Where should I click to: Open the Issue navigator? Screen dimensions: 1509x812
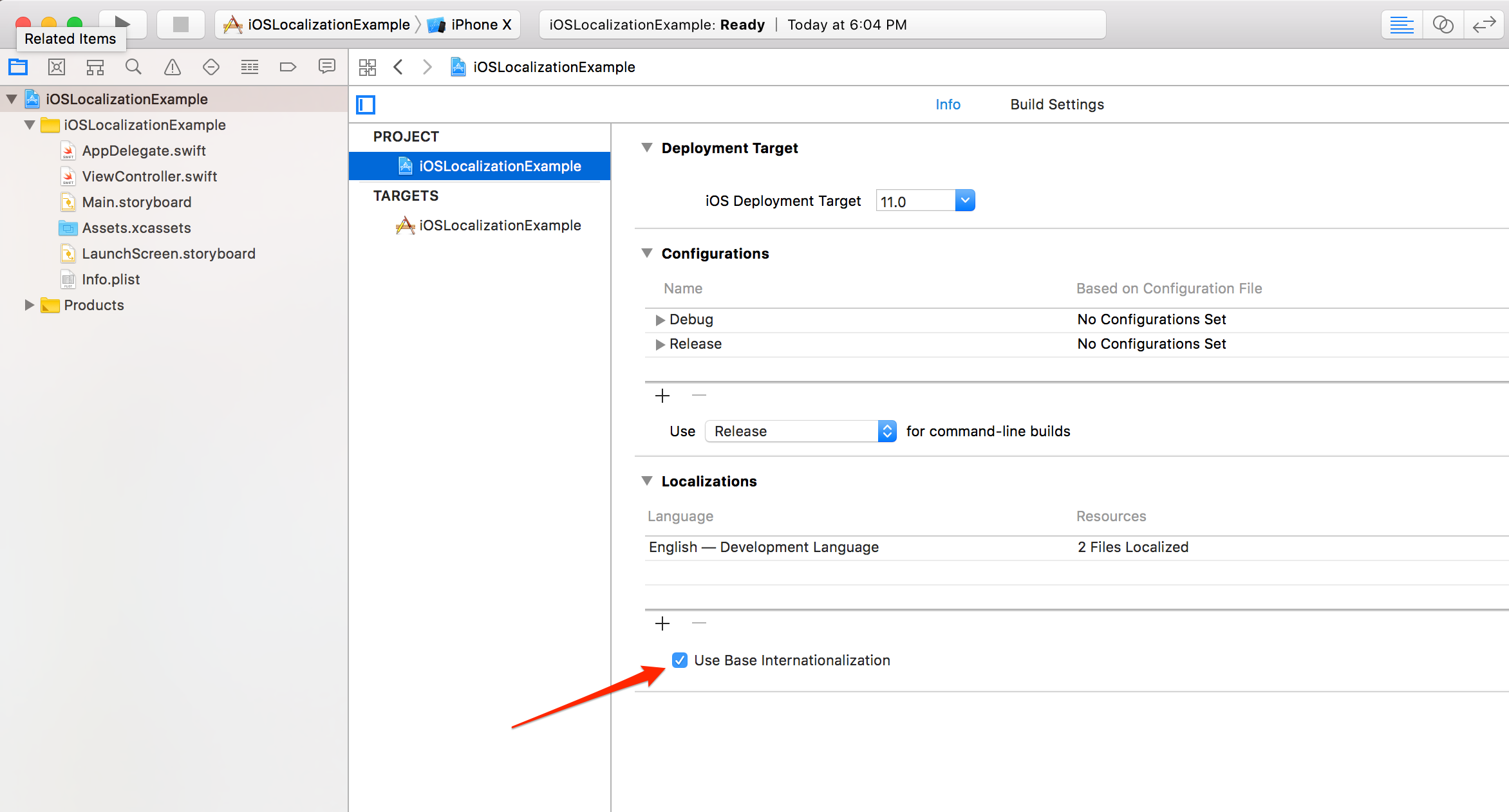(x=173, y=67)
